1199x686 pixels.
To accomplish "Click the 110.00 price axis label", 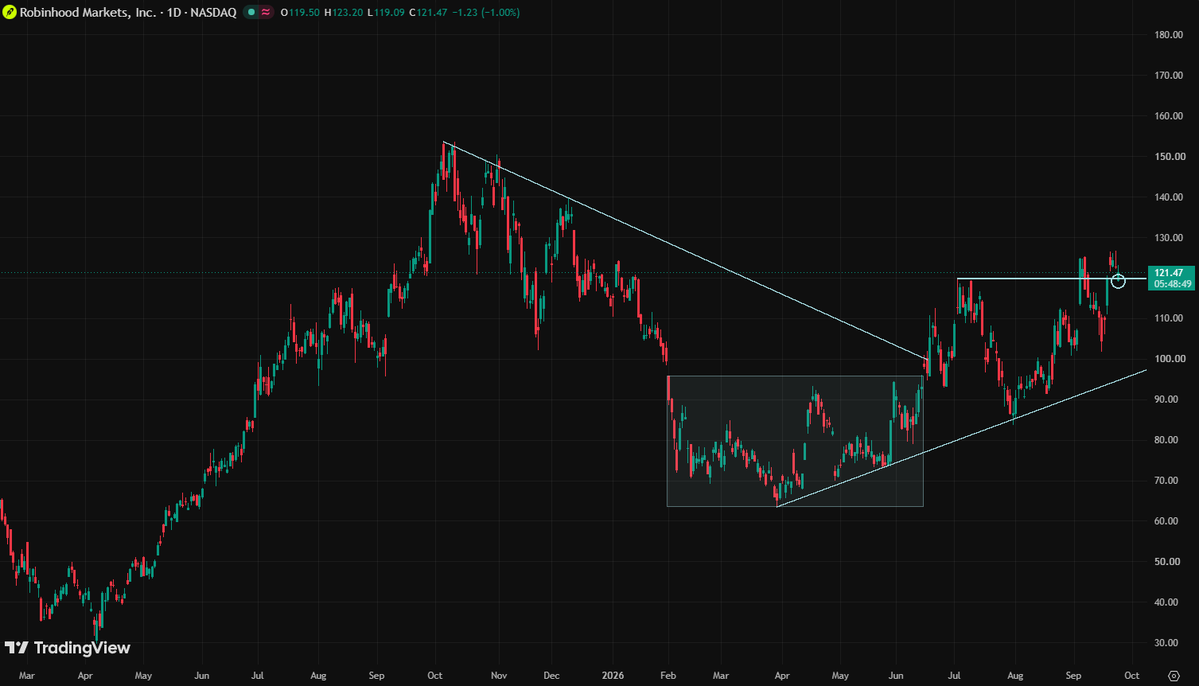I will (1168, 318).
